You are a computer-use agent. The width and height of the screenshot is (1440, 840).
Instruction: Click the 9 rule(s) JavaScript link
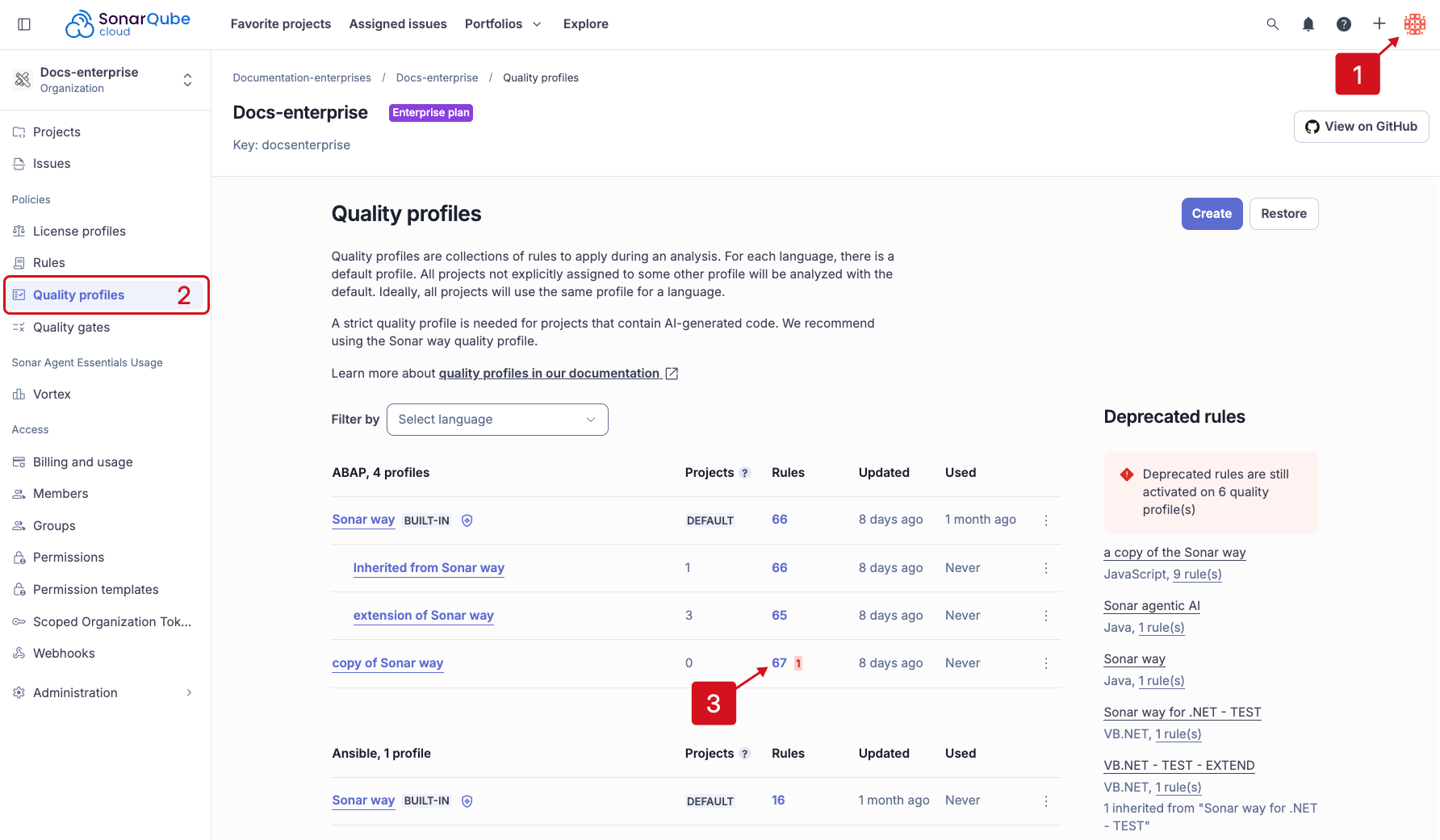click(1197, 575)
